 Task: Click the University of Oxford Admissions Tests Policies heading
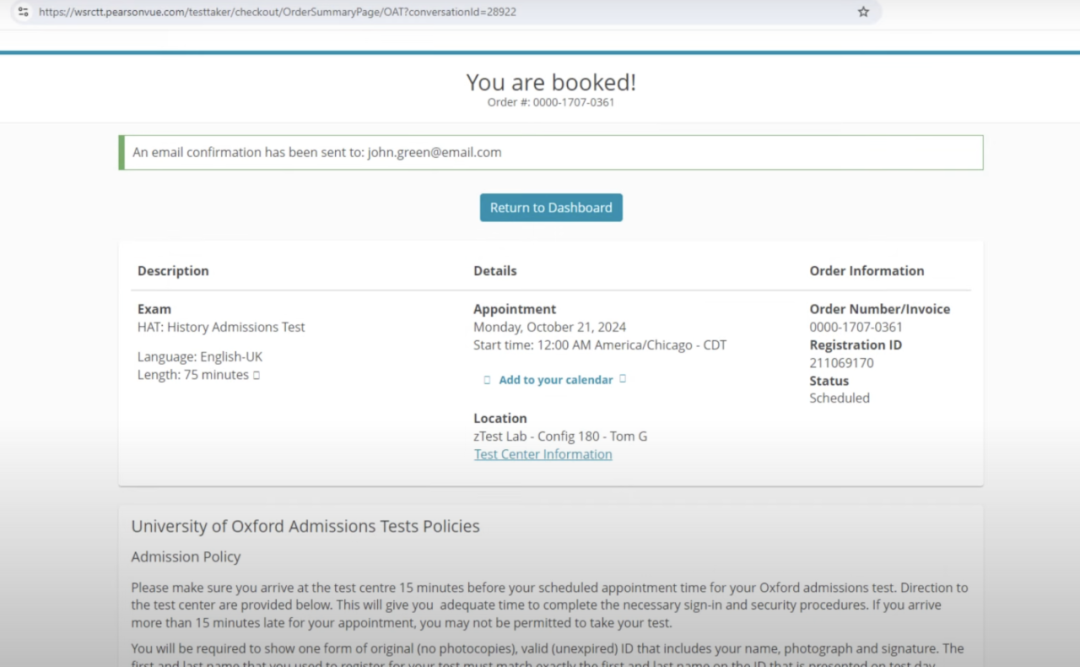(305, 526)
